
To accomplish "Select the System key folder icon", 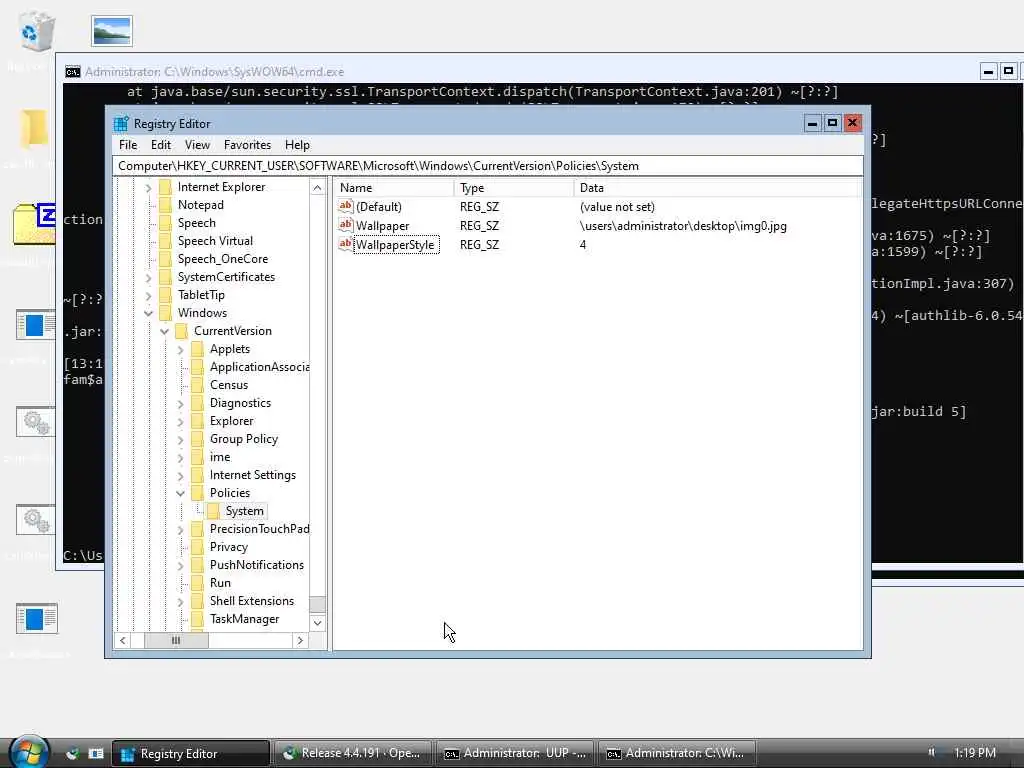I will (214, 511).
